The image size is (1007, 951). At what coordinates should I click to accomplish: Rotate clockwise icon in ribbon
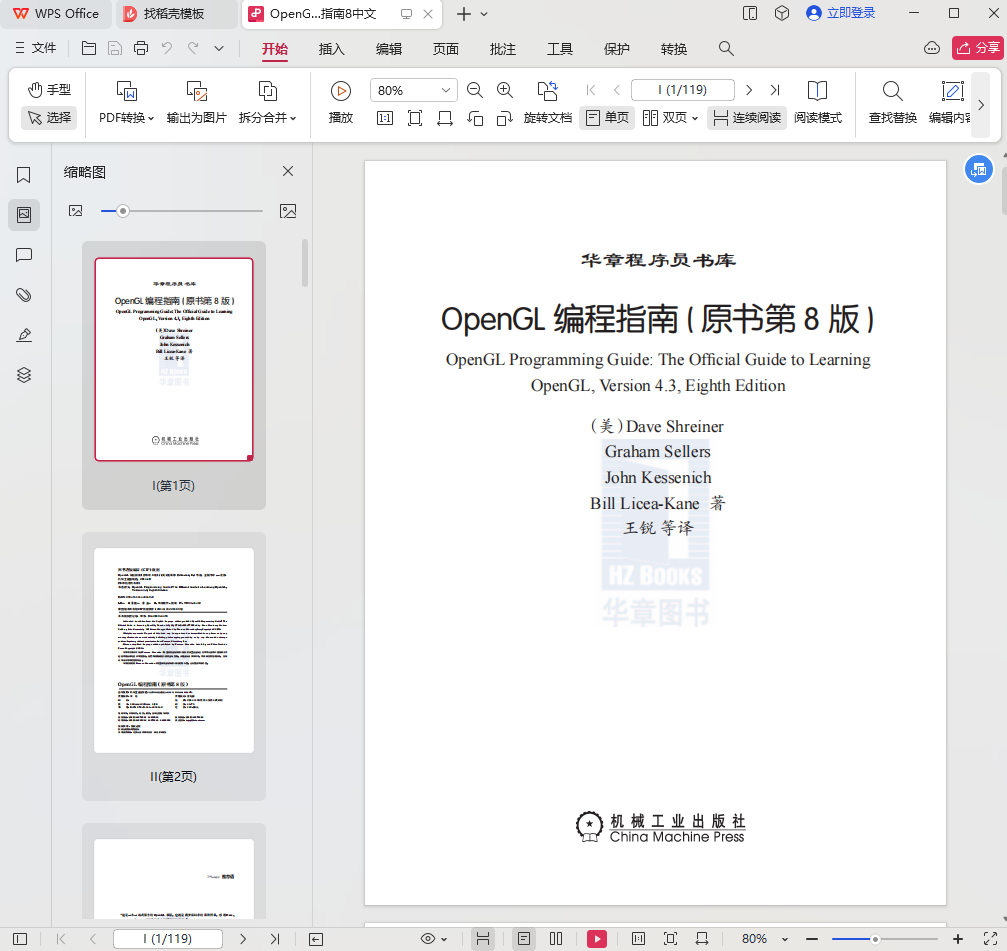point(505,118)
